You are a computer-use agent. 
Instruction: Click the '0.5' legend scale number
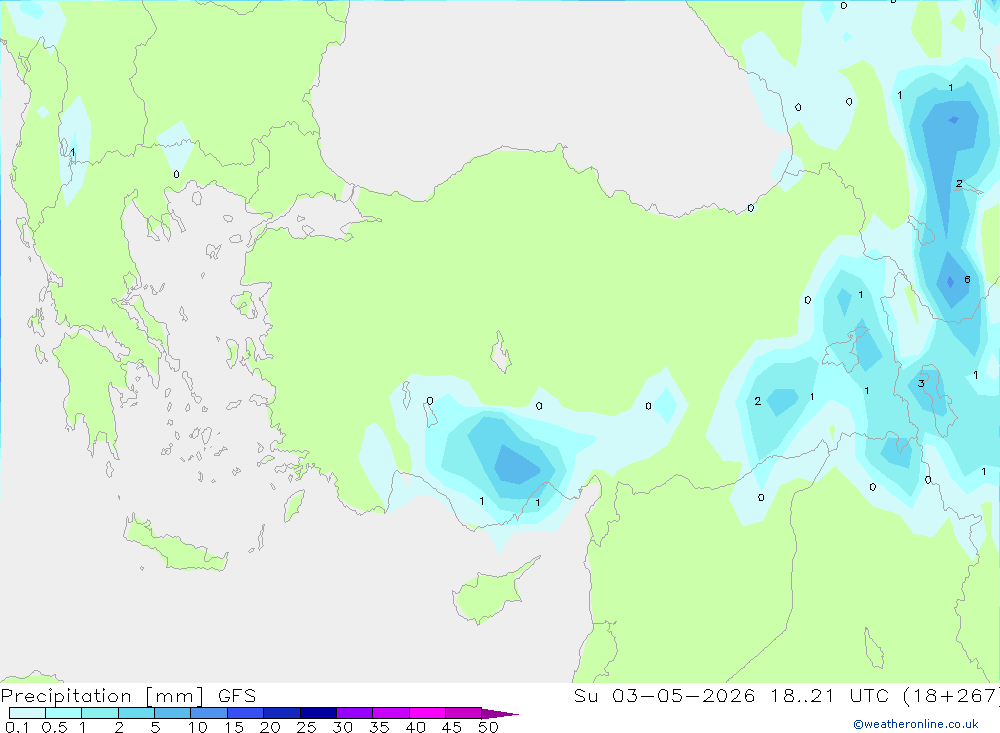coord(54,727)
